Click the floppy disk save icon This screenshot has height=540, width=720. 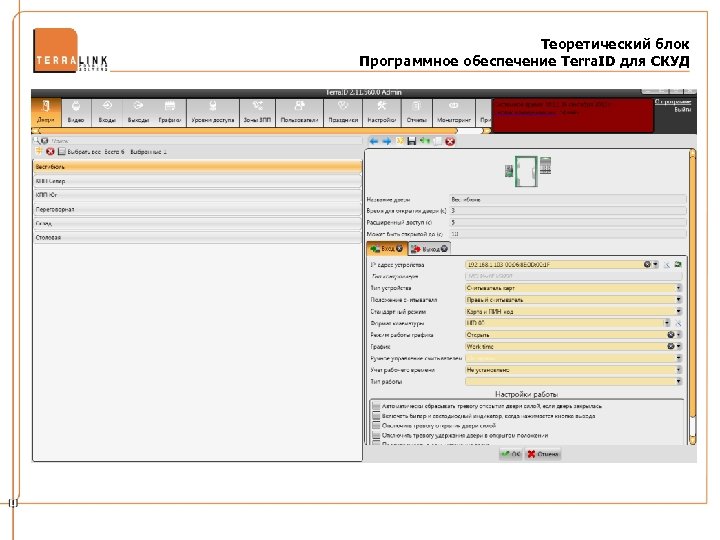(x=411, y=141)
